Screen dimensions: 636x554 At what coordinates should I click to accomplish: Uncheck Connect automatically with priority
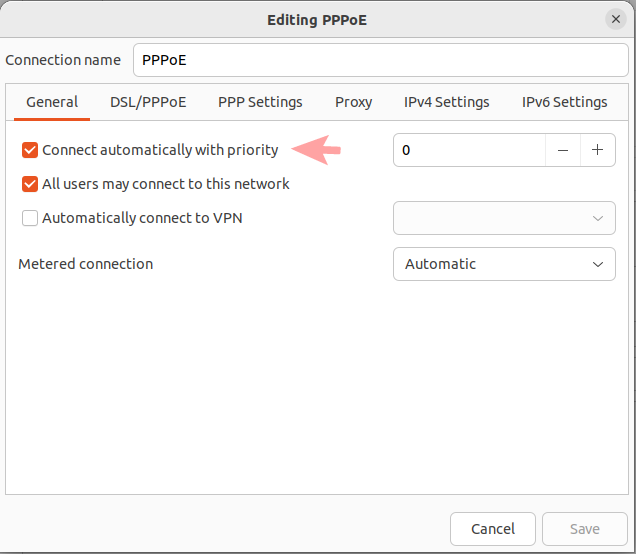(30, 150)
